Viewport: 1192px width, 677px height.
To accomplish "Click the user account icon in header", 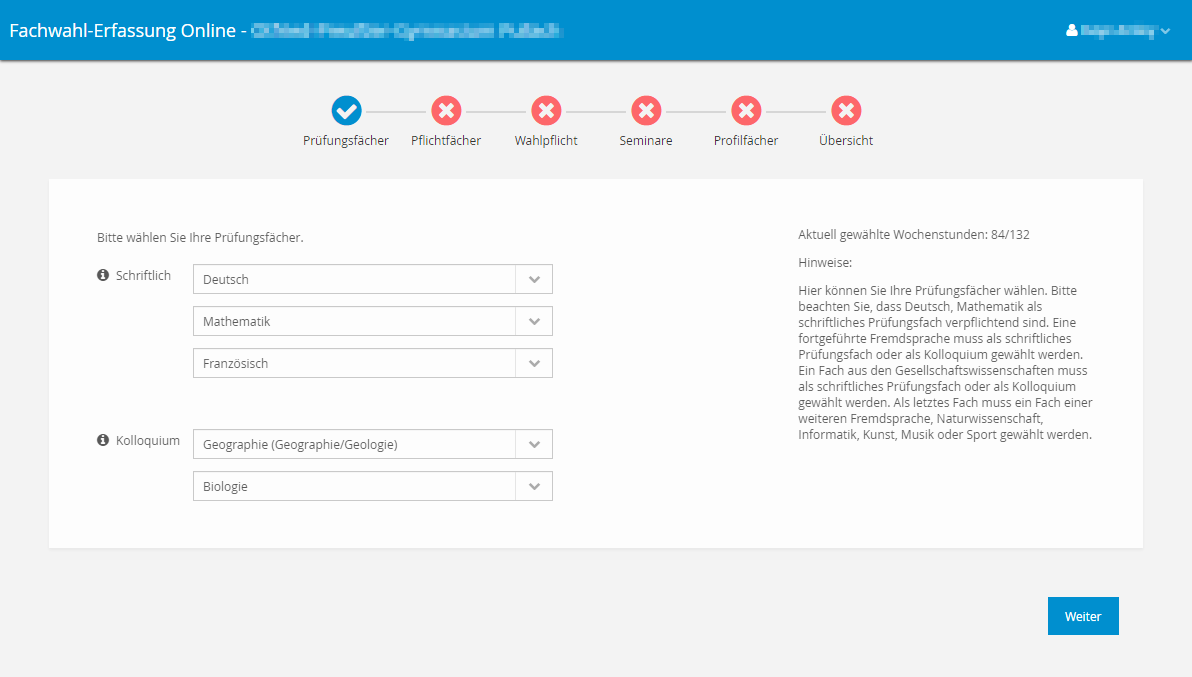I will 1072,30.
